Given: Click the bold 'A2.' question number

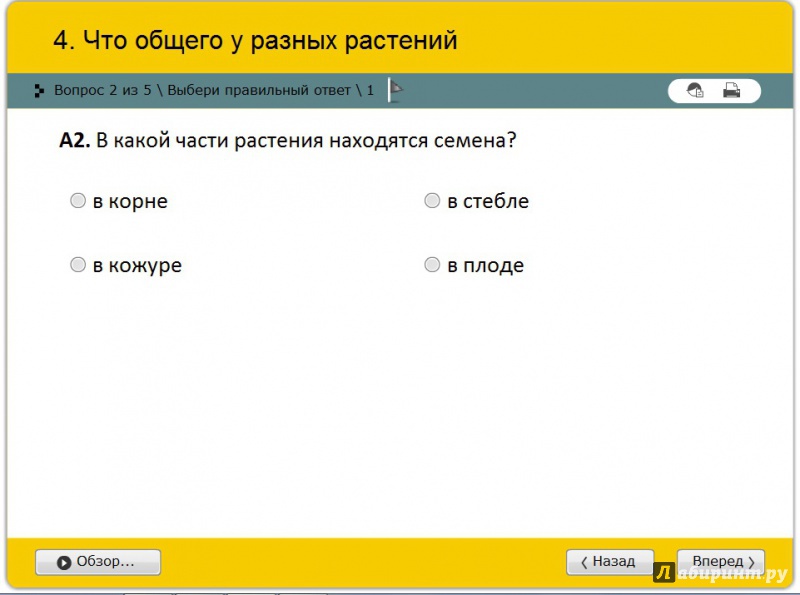Looking at the screenshot, I should tap(75, 141).
